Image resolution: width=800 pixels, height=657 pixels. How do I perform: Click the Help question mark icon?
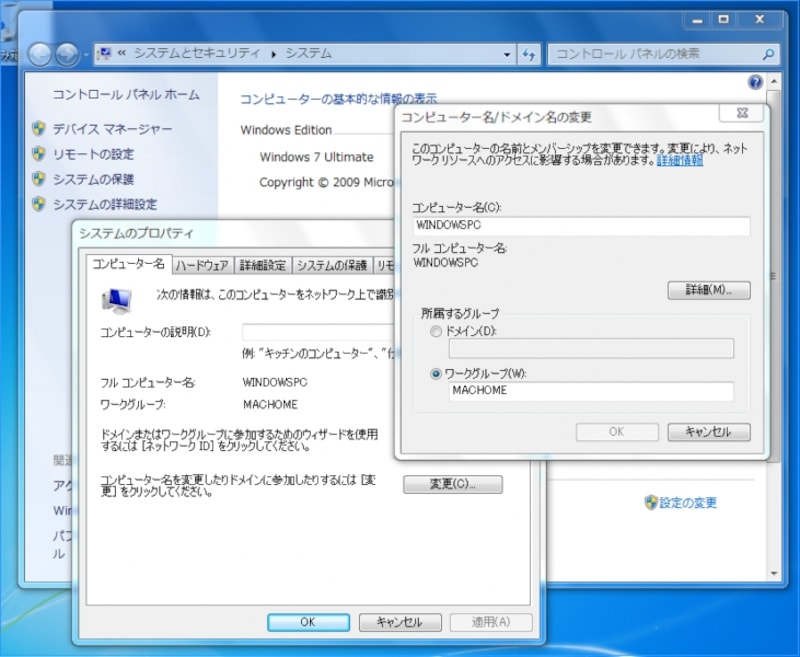point(756,81)
